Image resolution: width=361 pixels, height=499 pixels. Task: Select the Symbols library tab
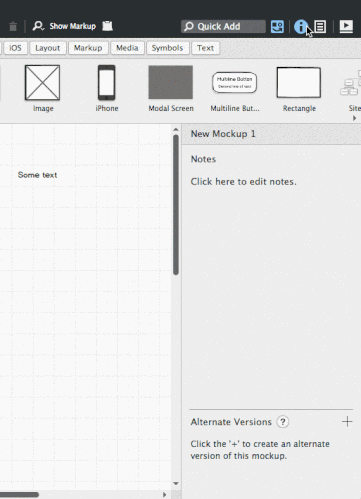pos(167,48)
